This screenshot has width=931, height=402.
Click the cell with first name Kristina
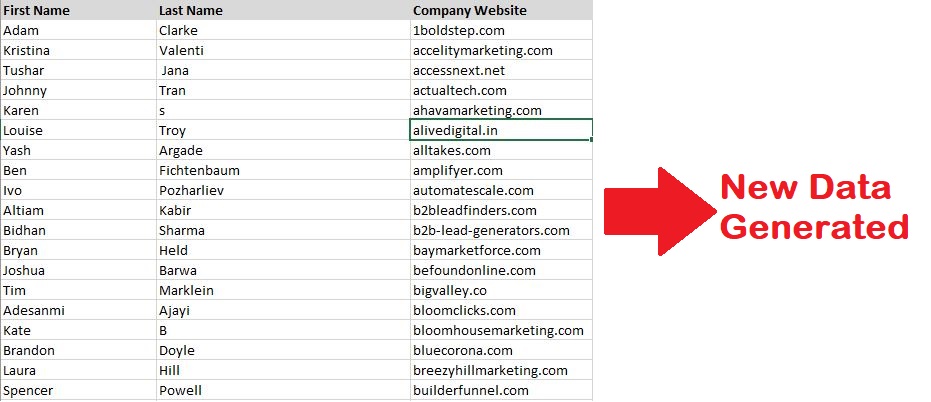[78, 50]
